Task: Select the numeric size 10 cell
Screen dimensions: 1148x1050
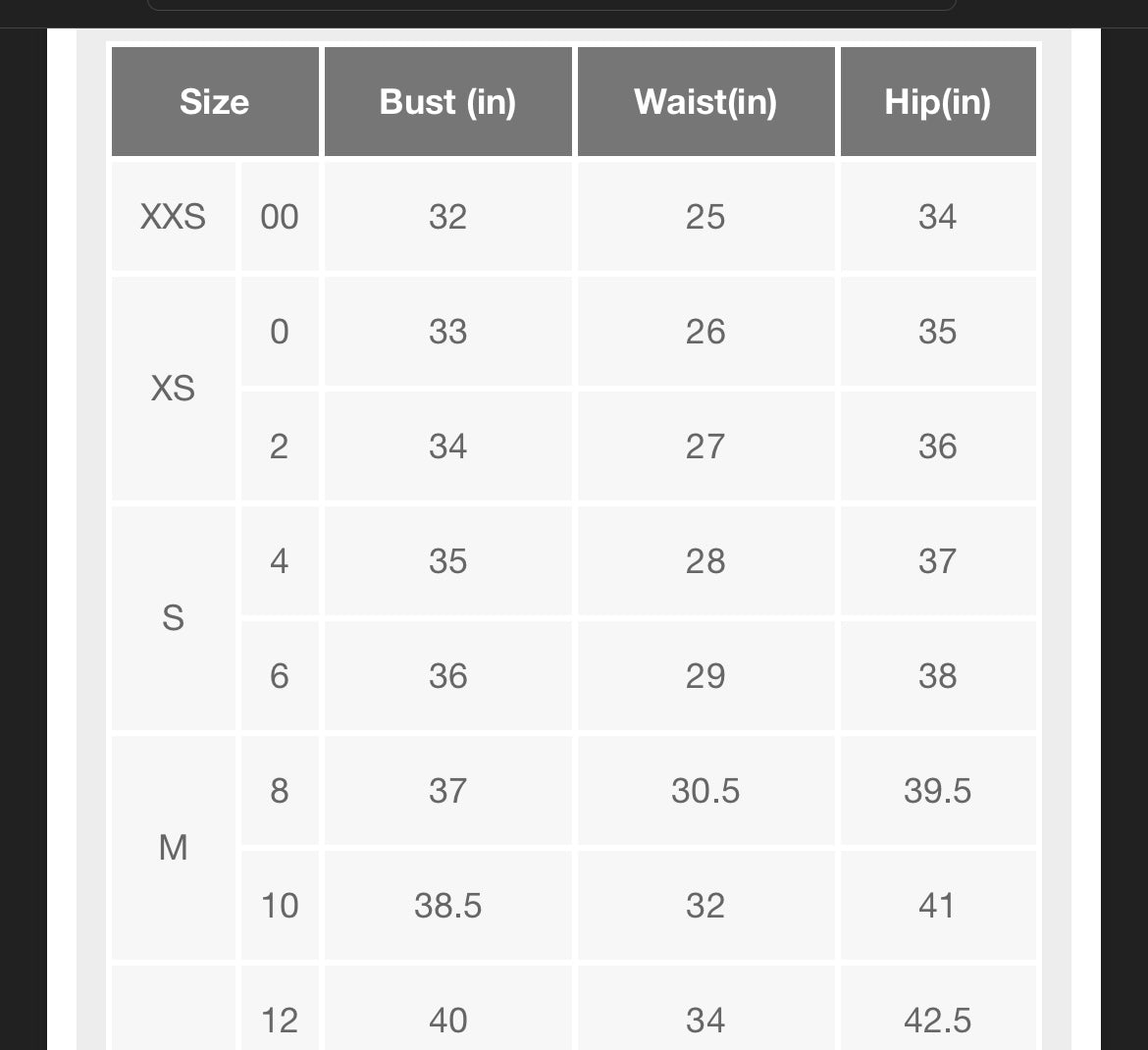Action: (x=280, y=906)
